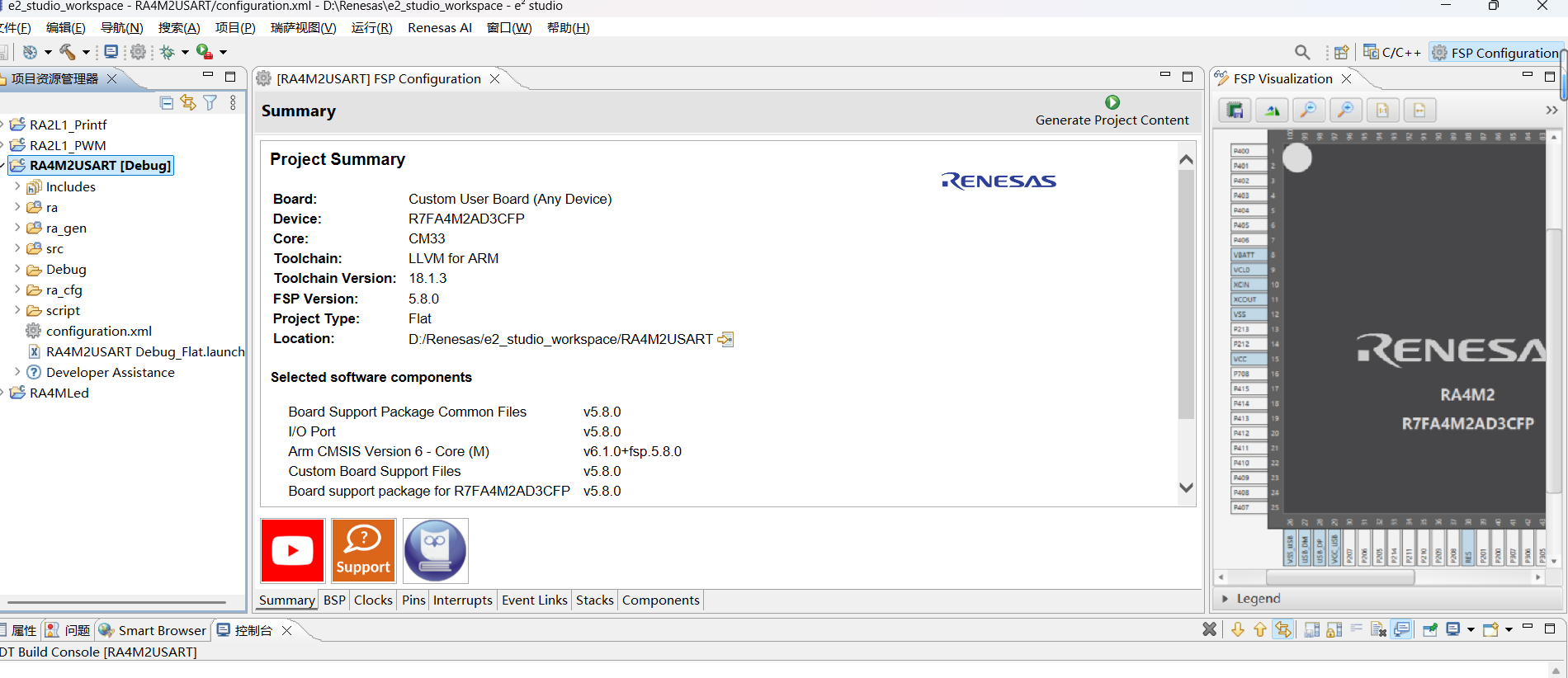Switch to the Pins tab
1568x678 pixels.
413,600
